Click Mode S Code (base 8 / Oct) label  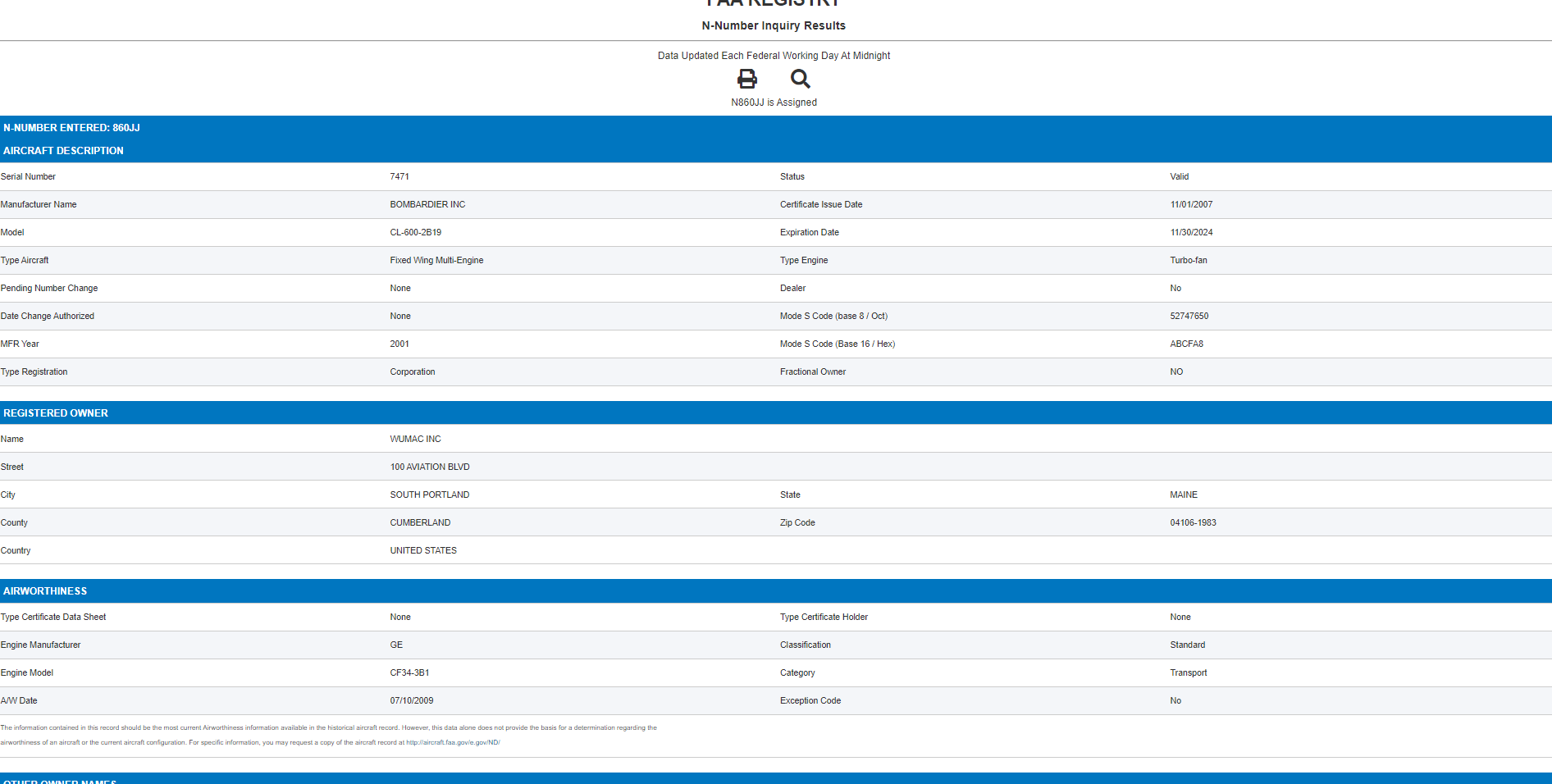(x=833, y=316)
